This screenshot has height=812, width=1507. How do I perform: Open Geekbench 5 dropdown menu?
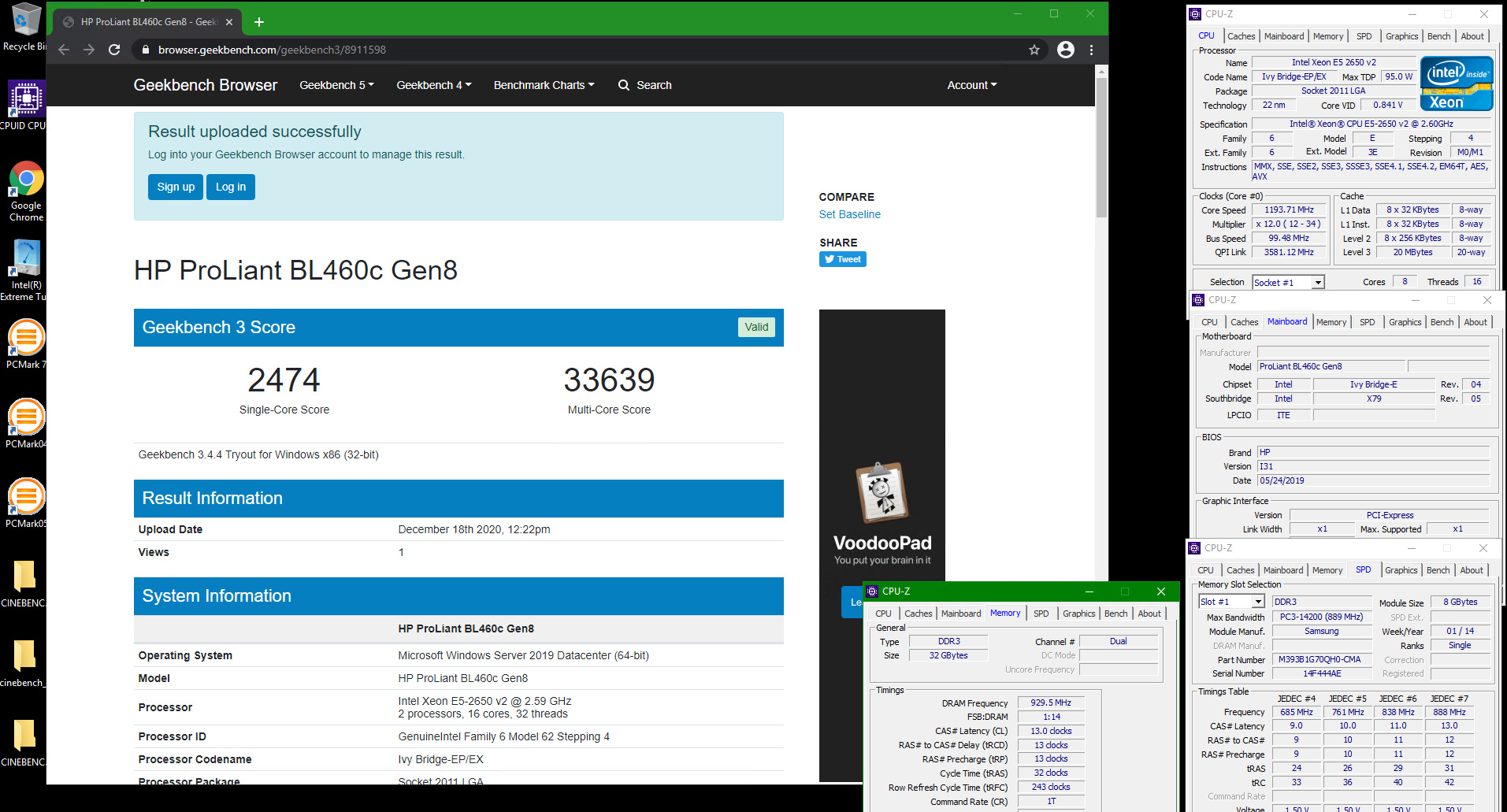pyautogui.click(x=336, y=85)
